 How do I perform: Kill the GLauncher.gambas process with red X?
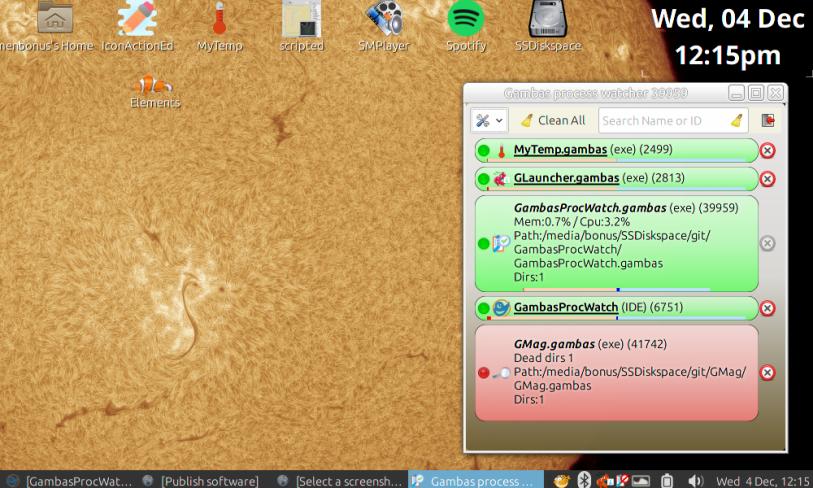click(767, 179)
